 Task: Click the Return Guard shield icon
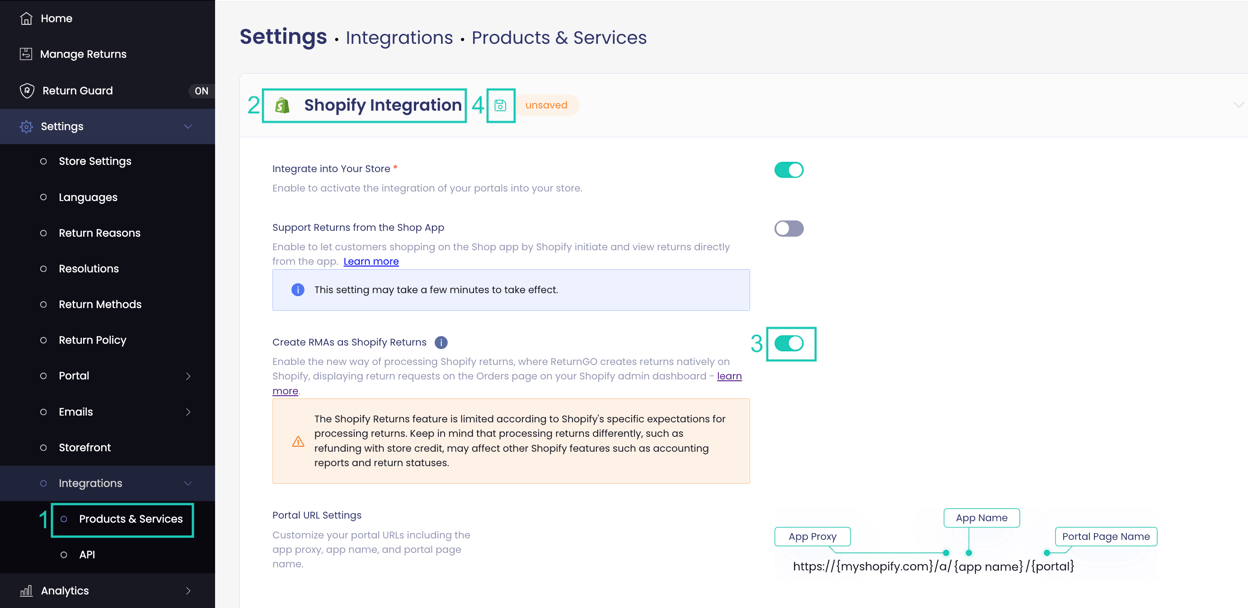[x=25, y=90]
